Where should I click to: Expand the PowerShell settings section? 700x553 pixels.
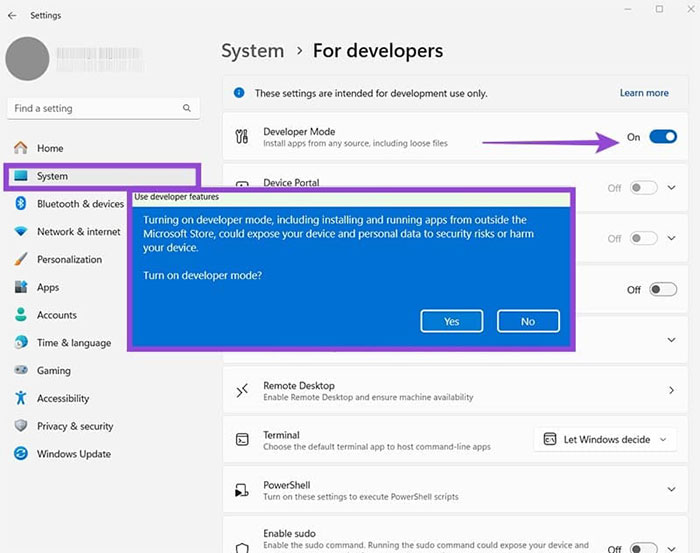pyautogui.click(x=671, y=489)
